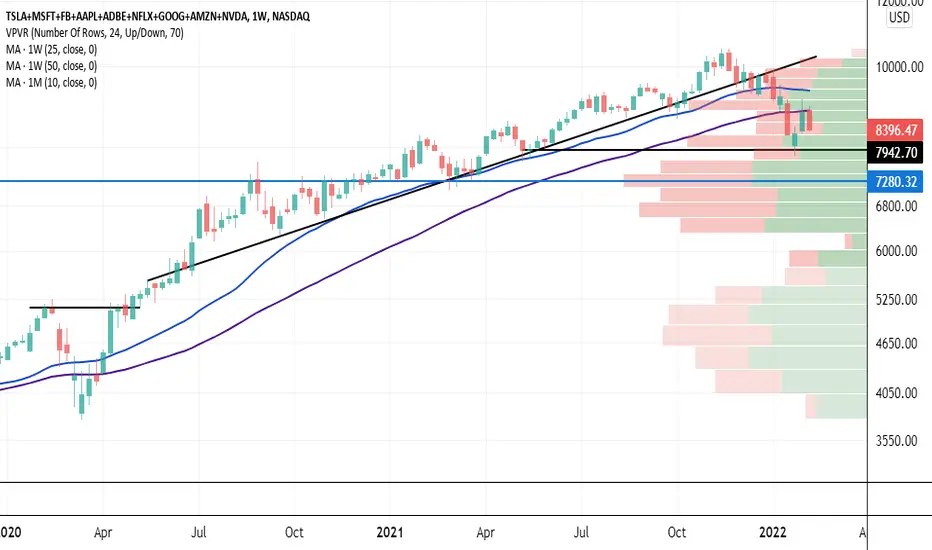Image resolution: width=932 pixels, height=550 pixels.
Task: Select the black horizontal line at 7942
Action: (x=694, y=150)
